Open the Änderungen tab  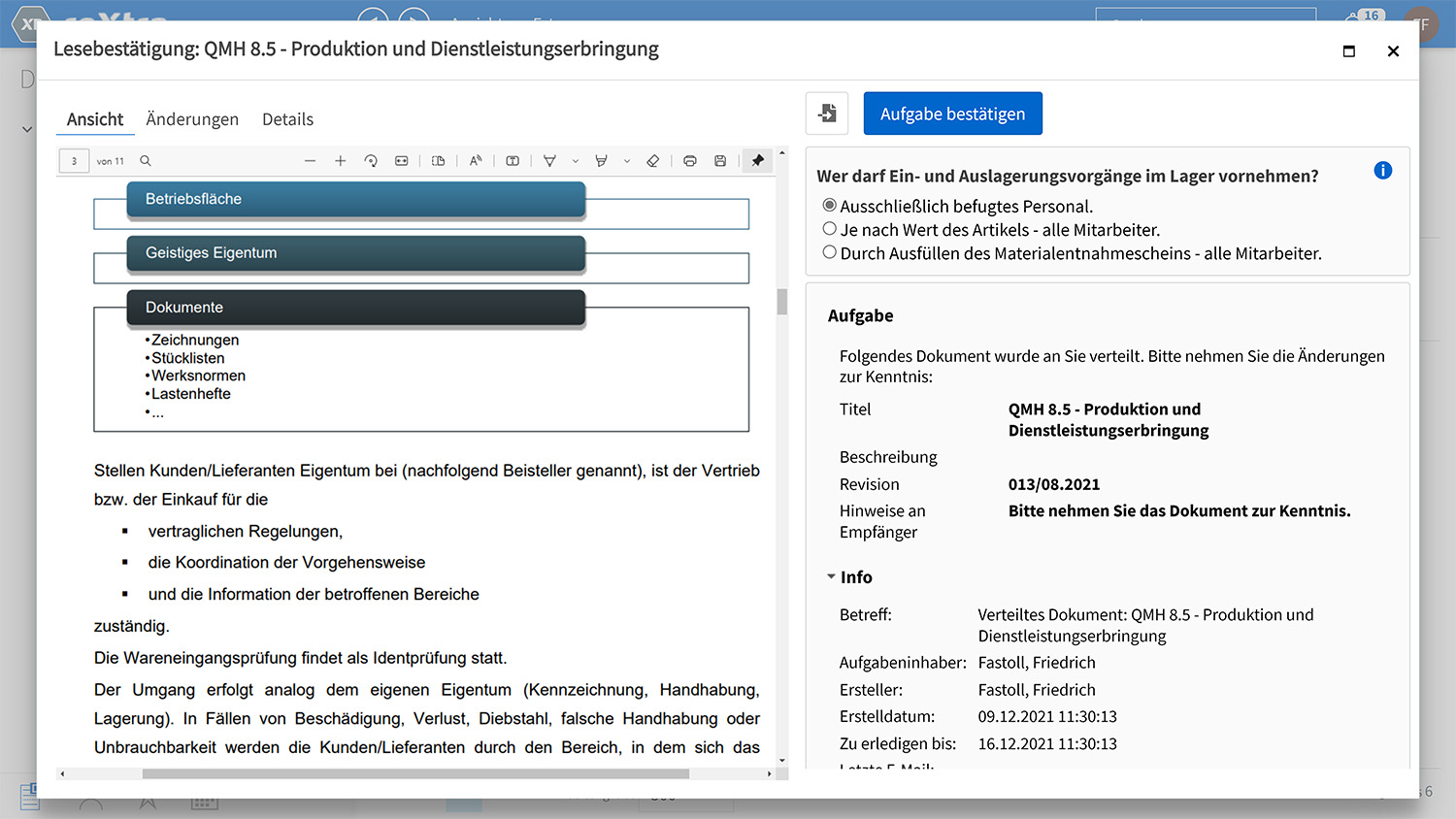[x=192, y=119]
